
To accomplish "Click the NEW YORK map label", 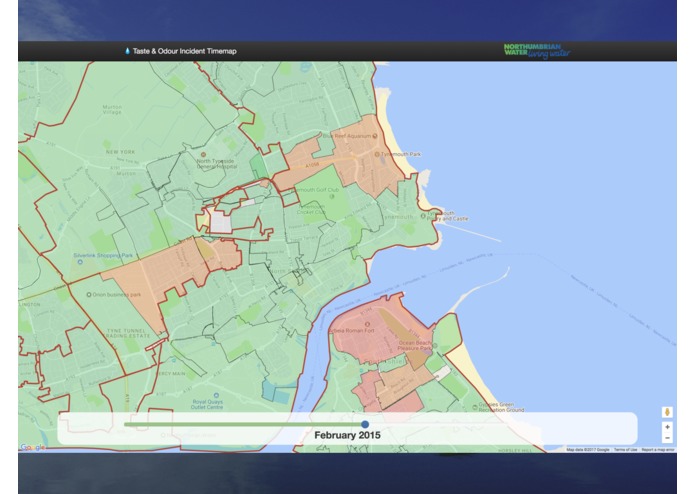I will point(120,152).
